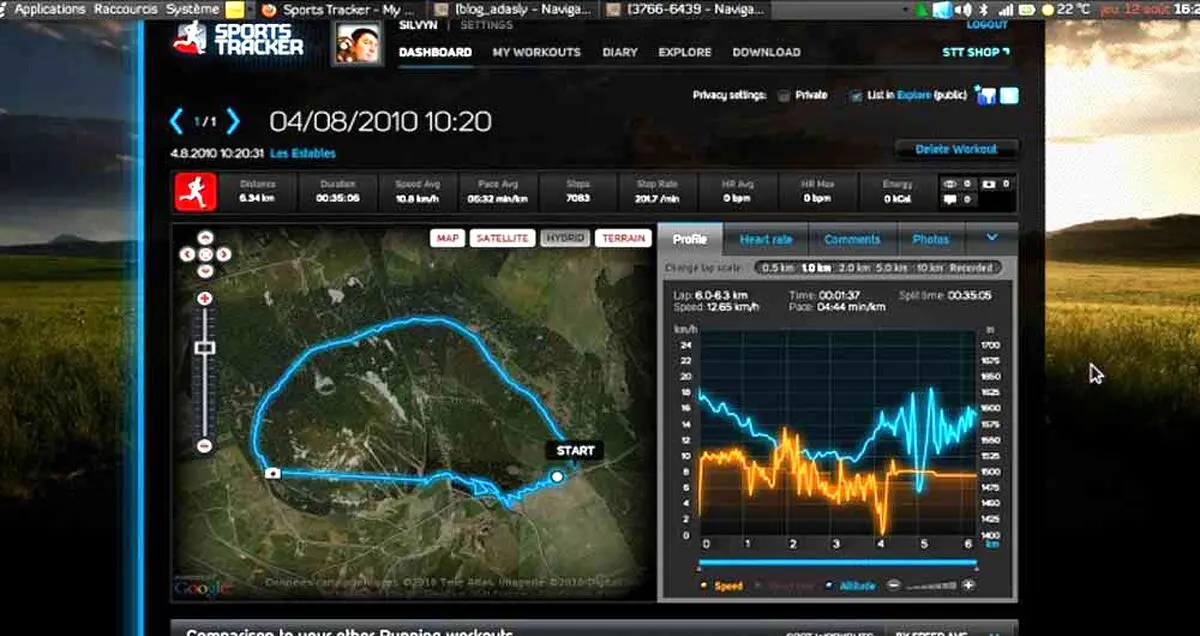The height and width of the screenshot is (636, 1200).
Task: Click the Twitter share icon
Action: (x=1009, y=95)
